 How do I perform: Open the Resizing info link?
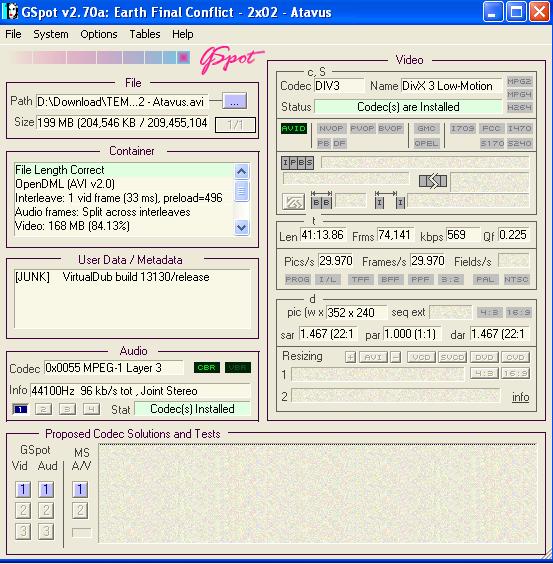tap(520, 397)
